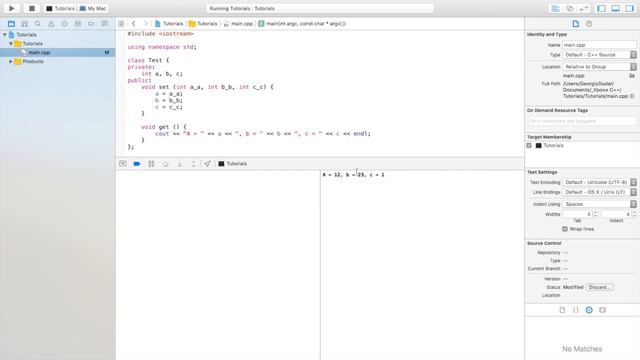Open the Report navigator
Viewport: 640px width, 360px height.
104,24
